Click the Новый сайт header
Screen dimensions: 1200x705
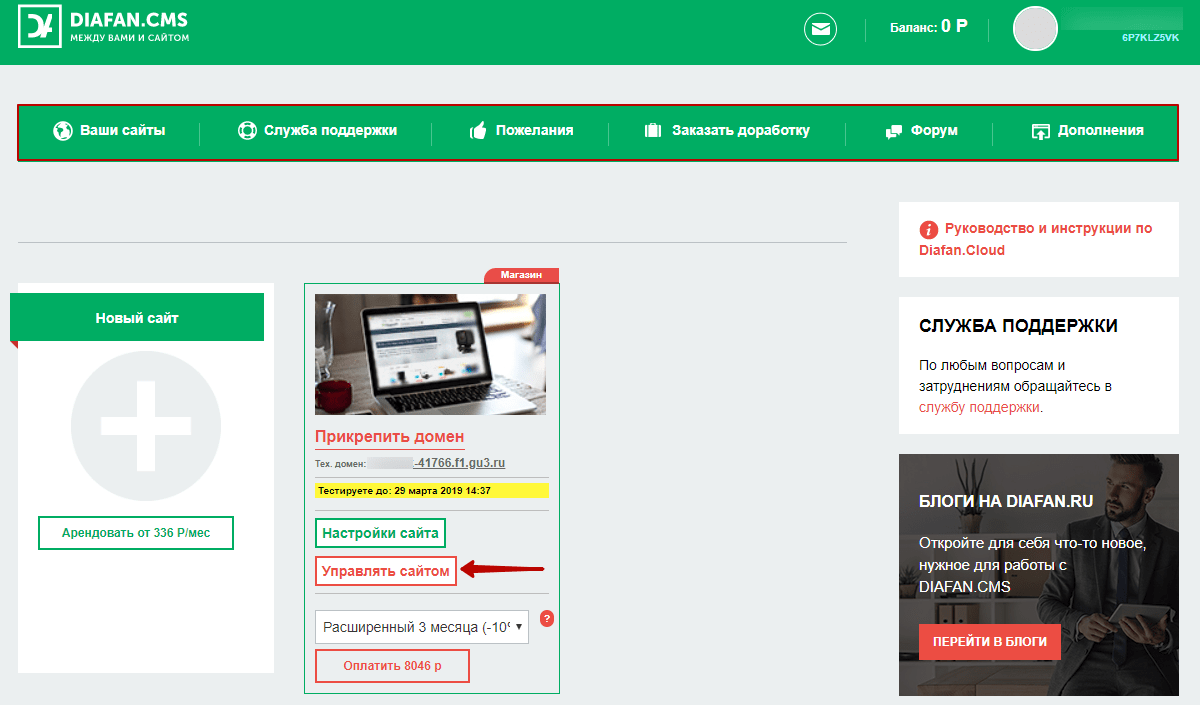[x=137, y=318]
